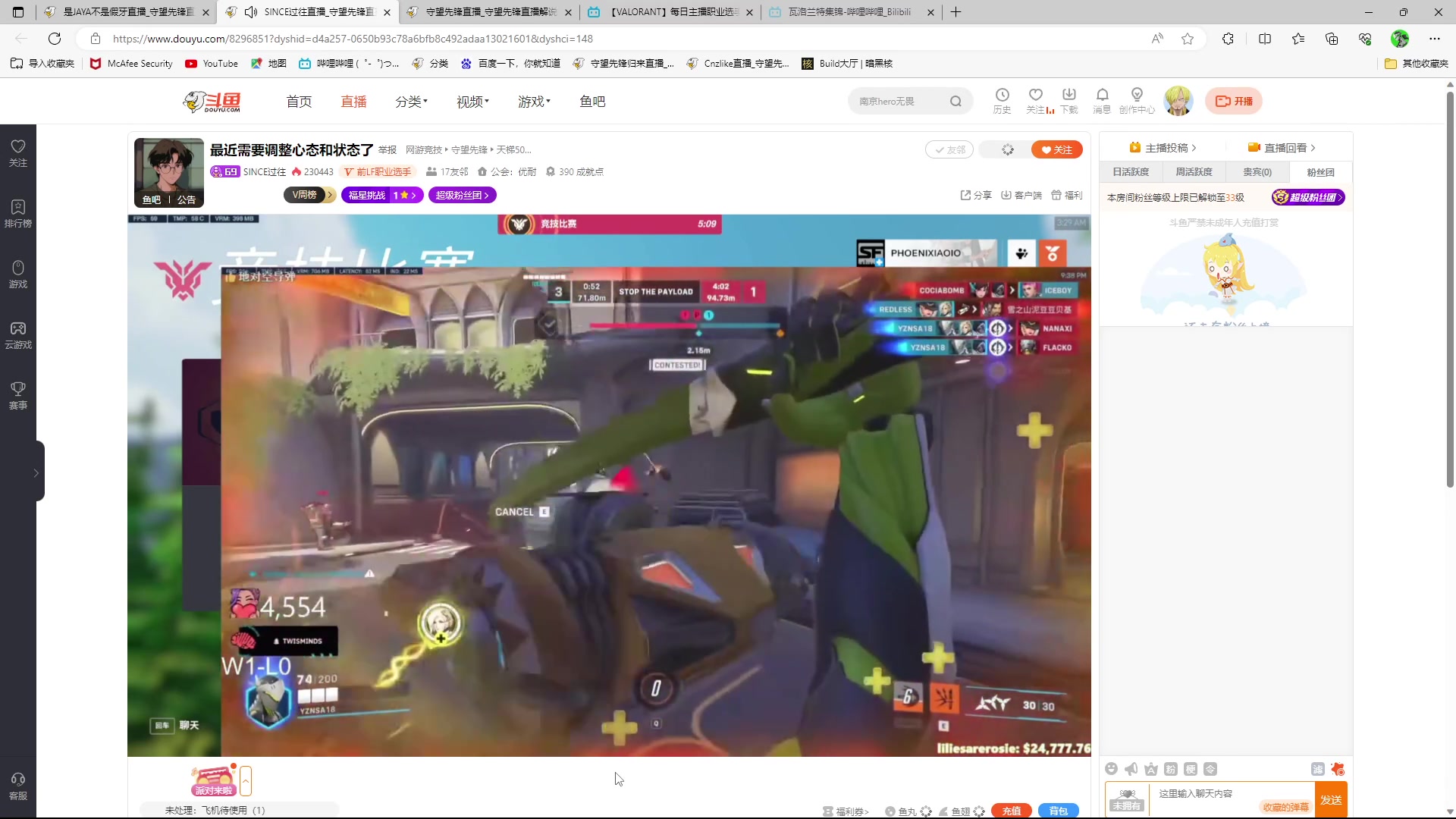
Task: Switch to the 贵宾(0) tab
Action: (1257, 172)
